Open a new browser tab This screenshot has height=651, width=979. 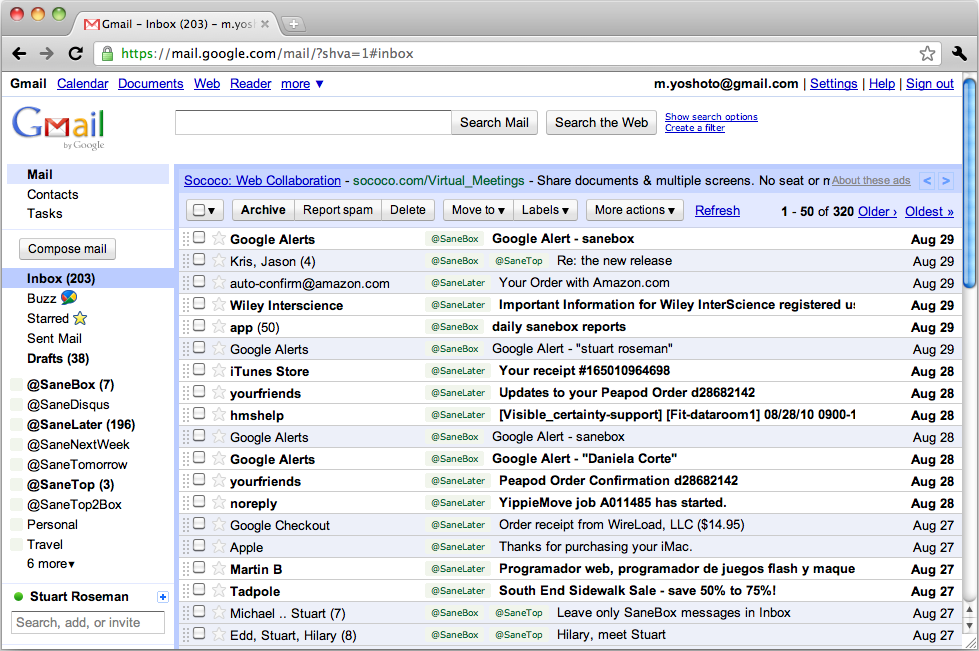[293, 23]
